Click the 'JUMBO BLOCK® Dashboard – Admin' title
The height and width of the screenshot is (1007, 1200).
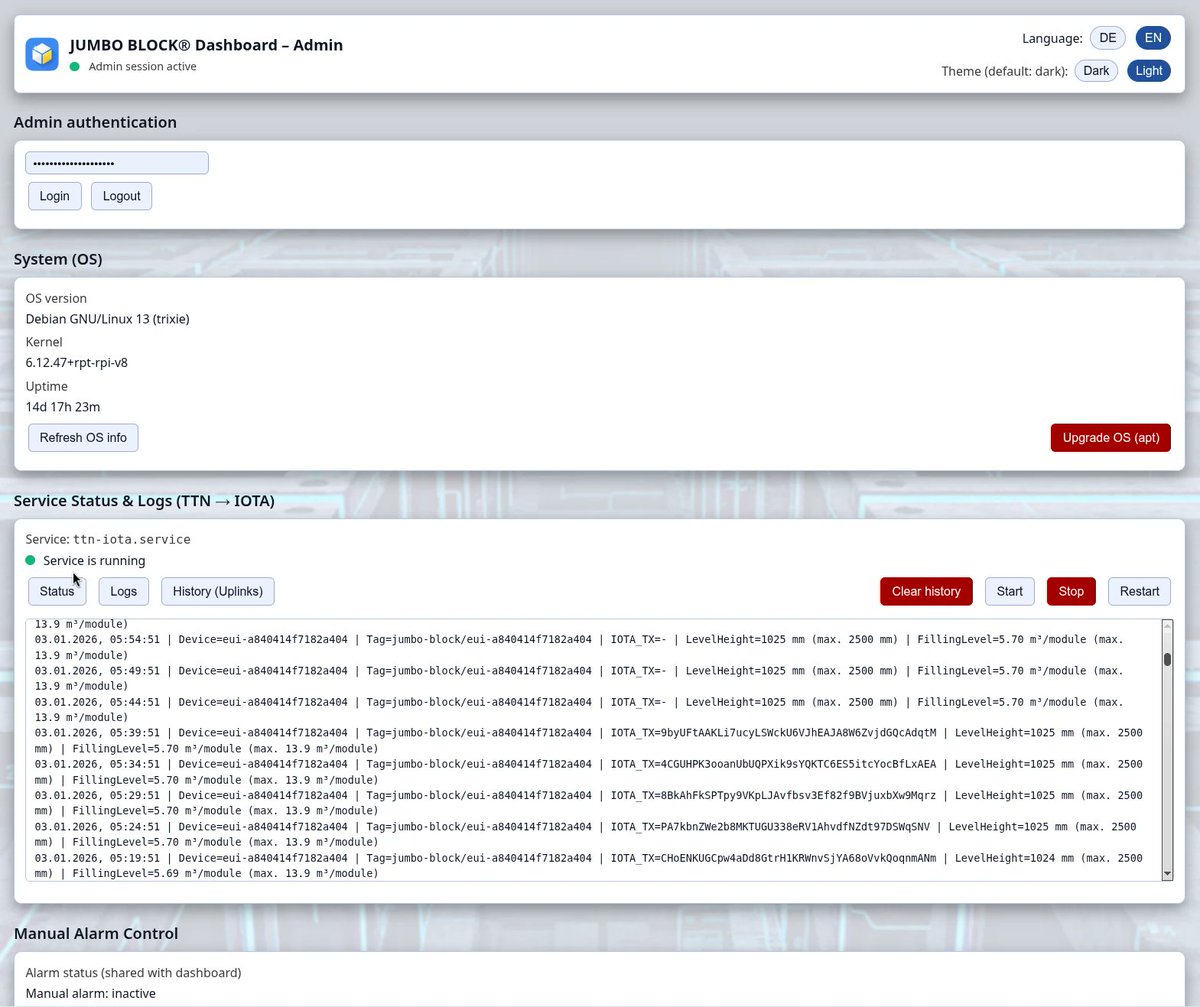click(x=206, y=45)
